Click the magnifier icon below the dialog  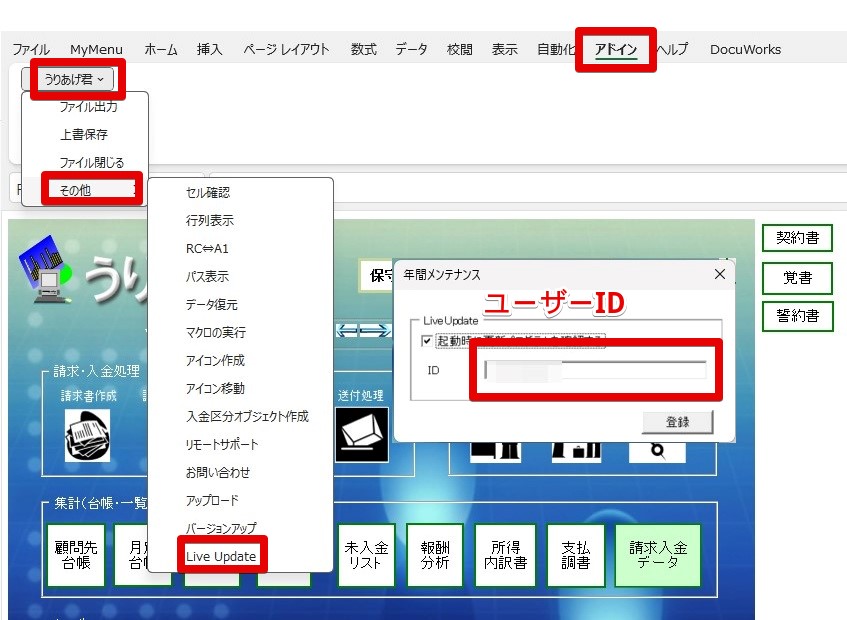point(657,451)
